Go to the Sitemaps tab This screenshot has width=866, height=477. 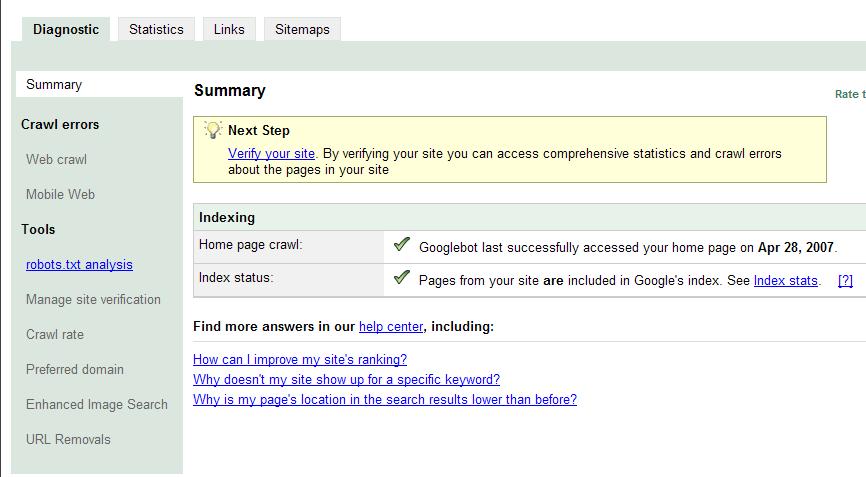tap(302, 29)
